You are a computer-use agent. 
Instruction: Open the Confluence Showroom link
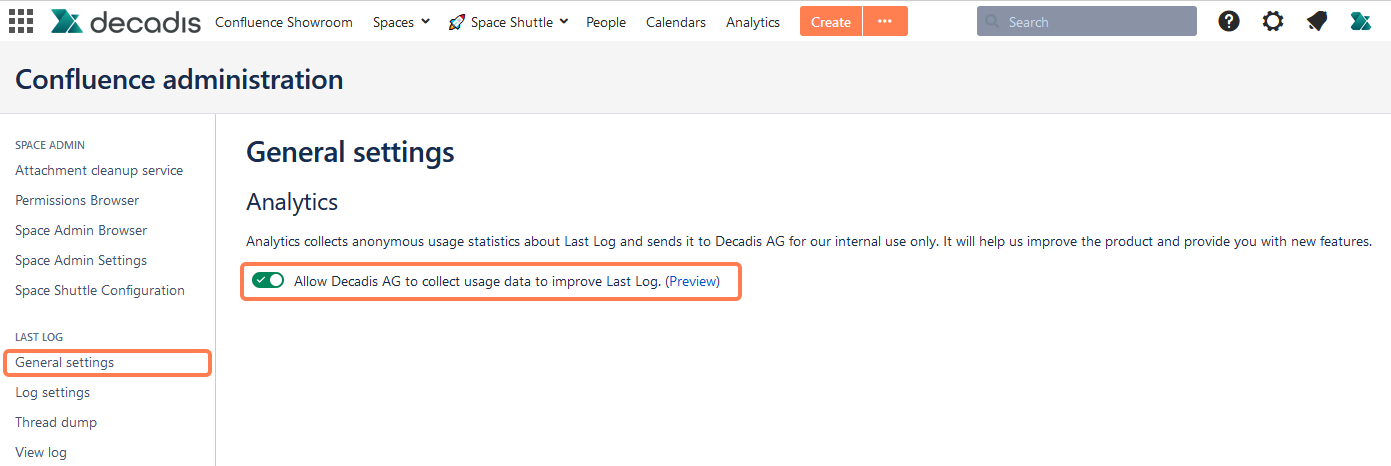tap(284, 22)
